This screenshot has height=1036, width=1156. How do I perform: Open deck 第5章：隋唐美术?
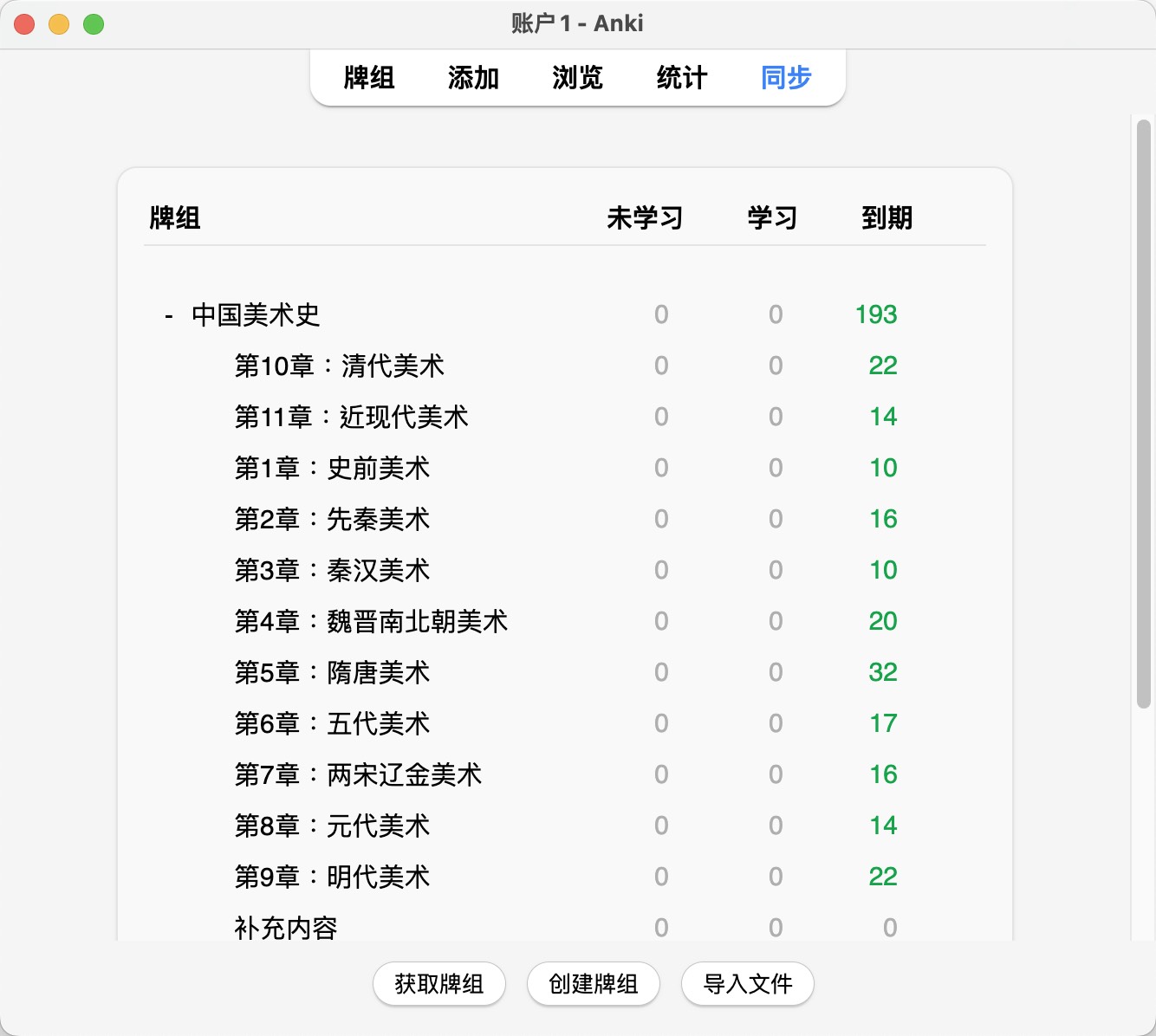coord(332,673)
